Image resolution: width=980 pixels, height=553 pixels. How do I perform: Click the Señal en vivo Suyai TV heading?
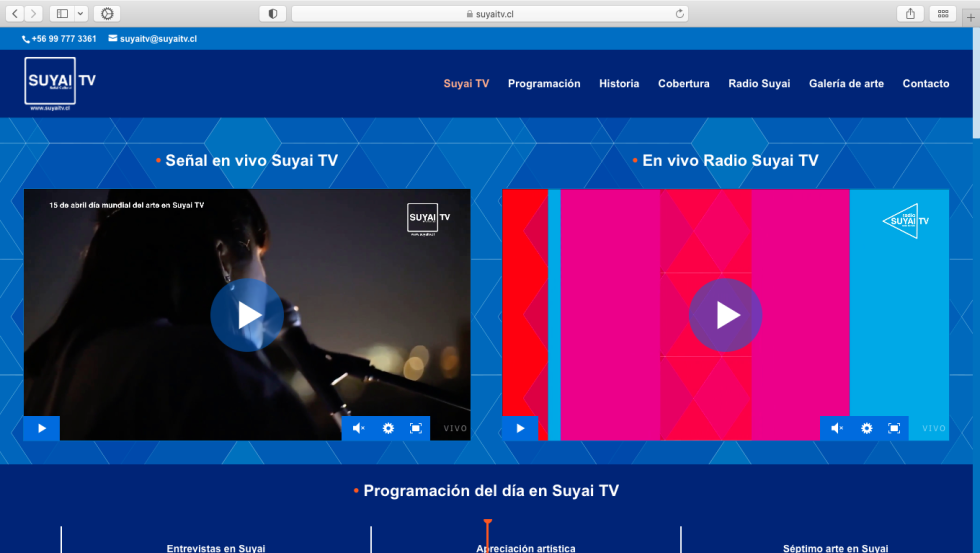click(x=251, y=161)
